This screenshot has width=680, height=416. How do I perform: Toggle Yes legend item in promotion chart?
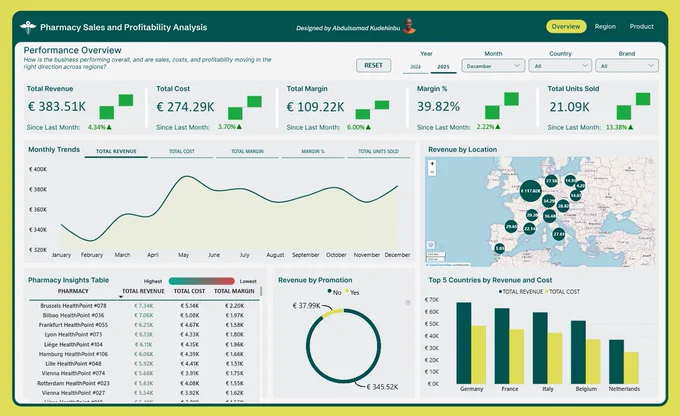point(352,292)
